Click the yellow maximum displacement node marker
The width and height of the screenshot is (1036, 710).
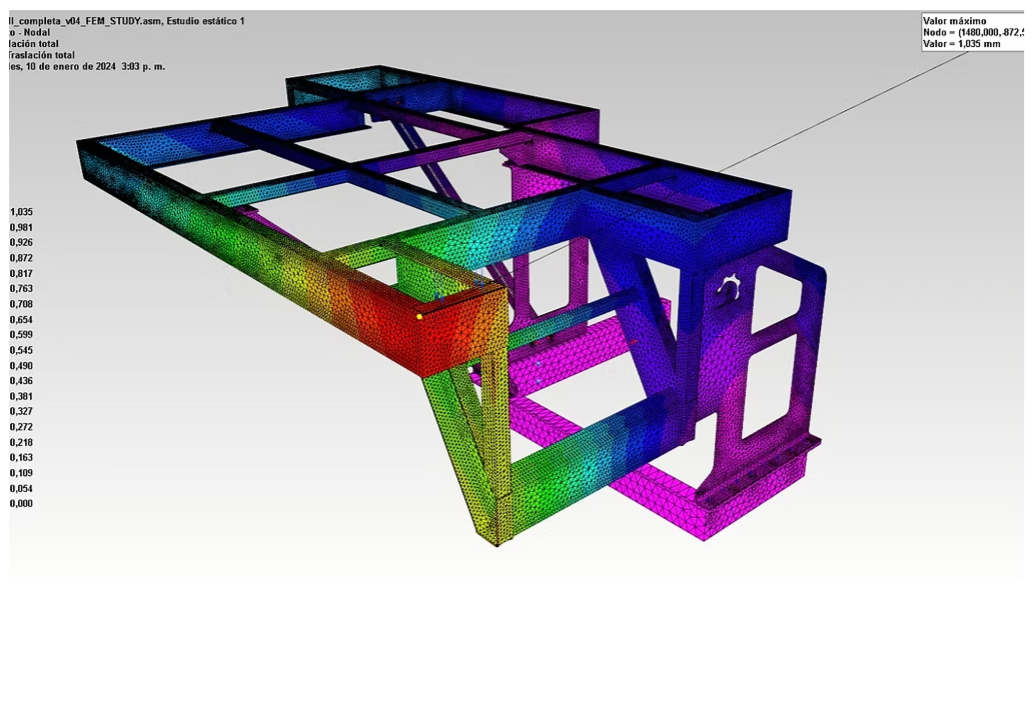[x=419, y=316]
